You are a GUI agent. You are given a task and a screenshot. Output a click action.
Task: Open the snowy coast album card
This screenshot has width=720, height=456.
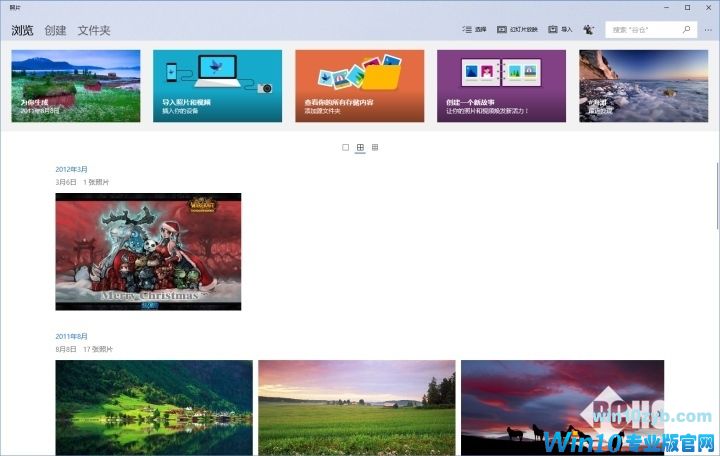[x=643, y=86]
